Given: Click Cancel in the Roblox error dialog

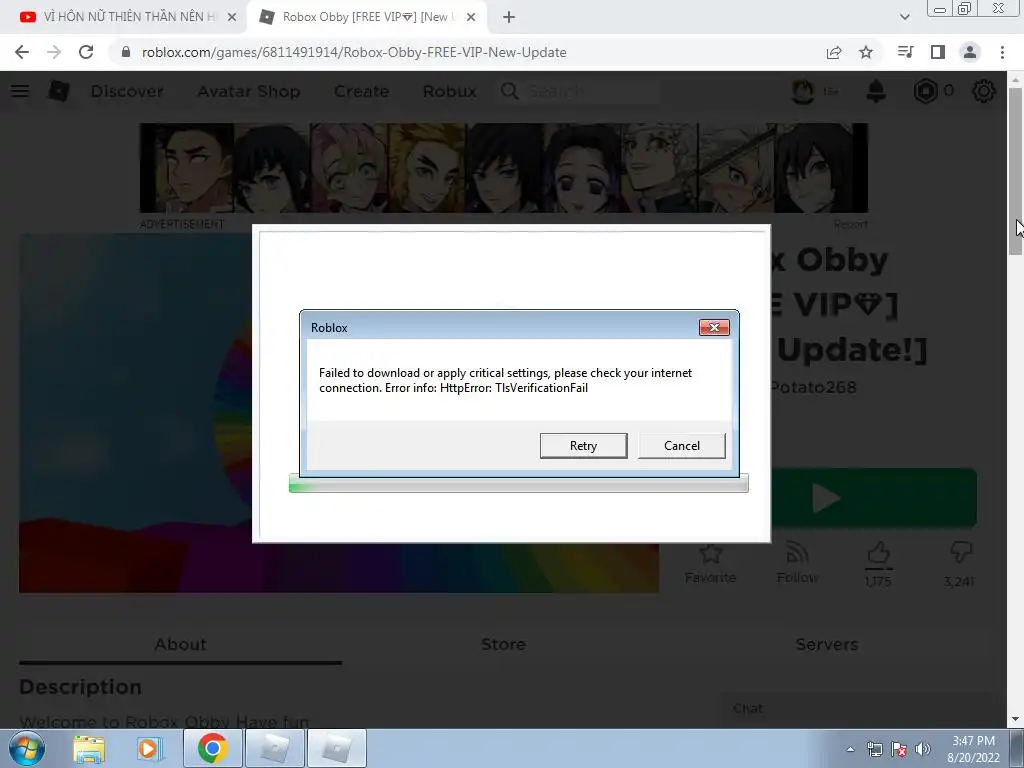Looking at the screenshot, I should (x=681, y=445).
